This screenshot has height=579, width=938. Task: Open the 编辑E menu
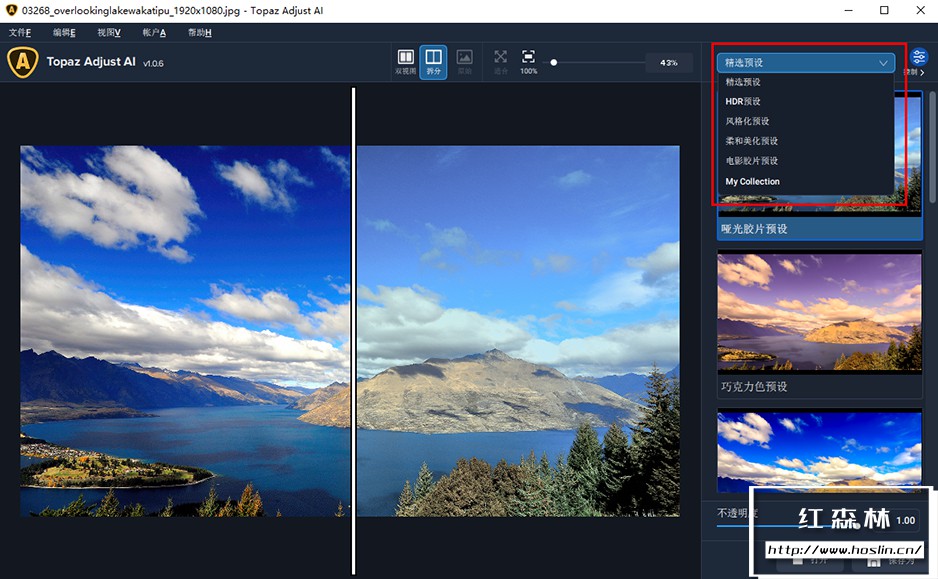tap(64, 32)
